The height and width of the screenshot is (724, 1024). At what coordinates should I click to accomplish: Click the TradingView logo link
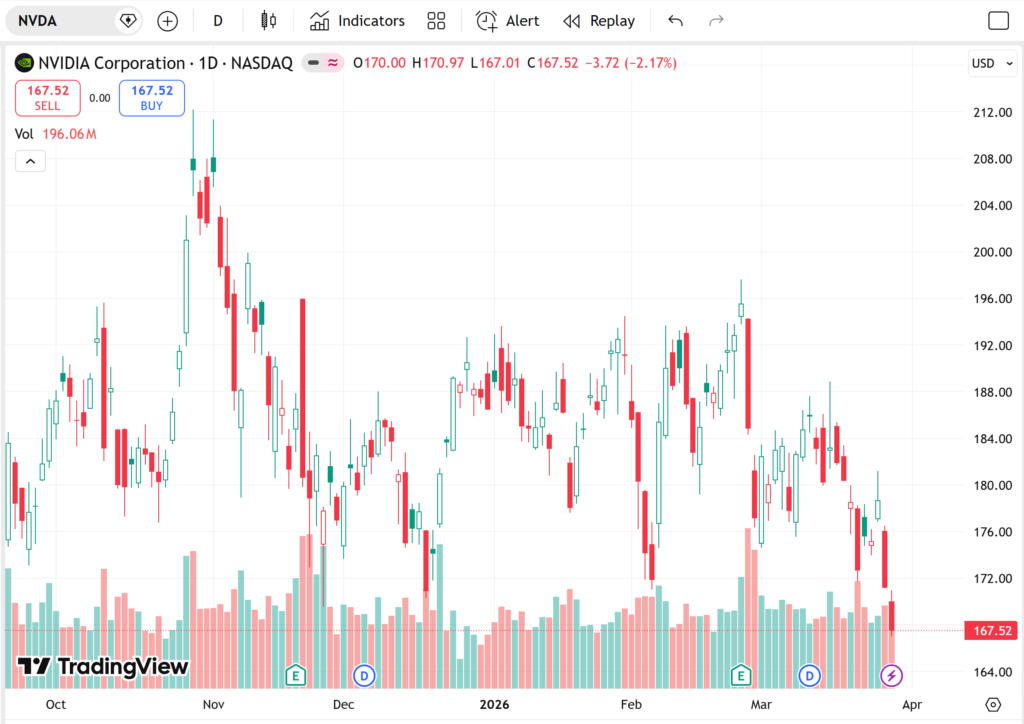click(x=103, y=667)
